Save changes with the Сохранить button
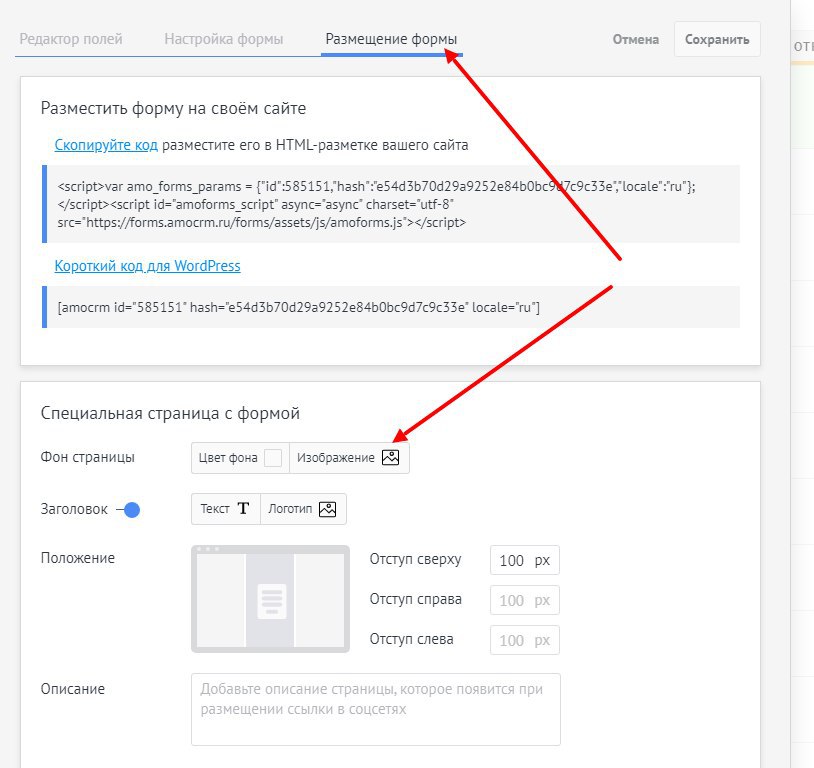Image resolution: width=814 pixels, height=768 pixels. point(717,39)
